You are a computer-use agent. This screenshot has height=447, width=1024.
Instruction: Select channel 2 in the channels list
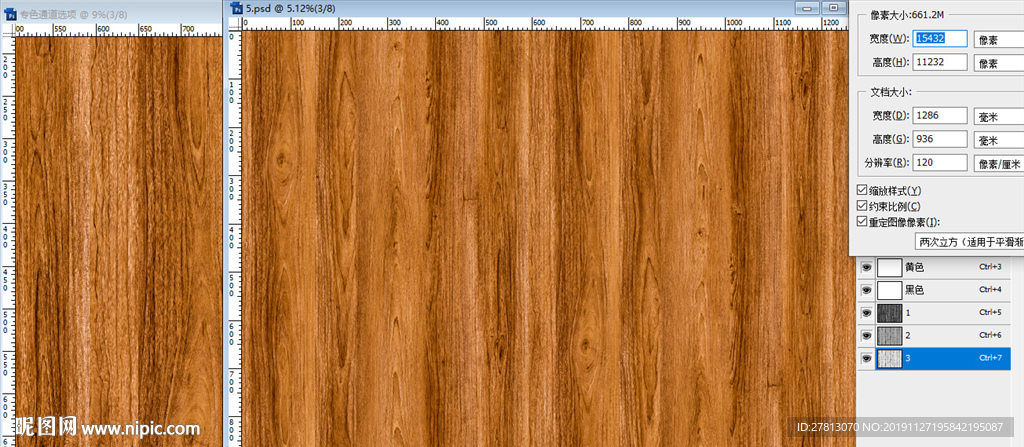pyautogui.click(x=940, y=335)
